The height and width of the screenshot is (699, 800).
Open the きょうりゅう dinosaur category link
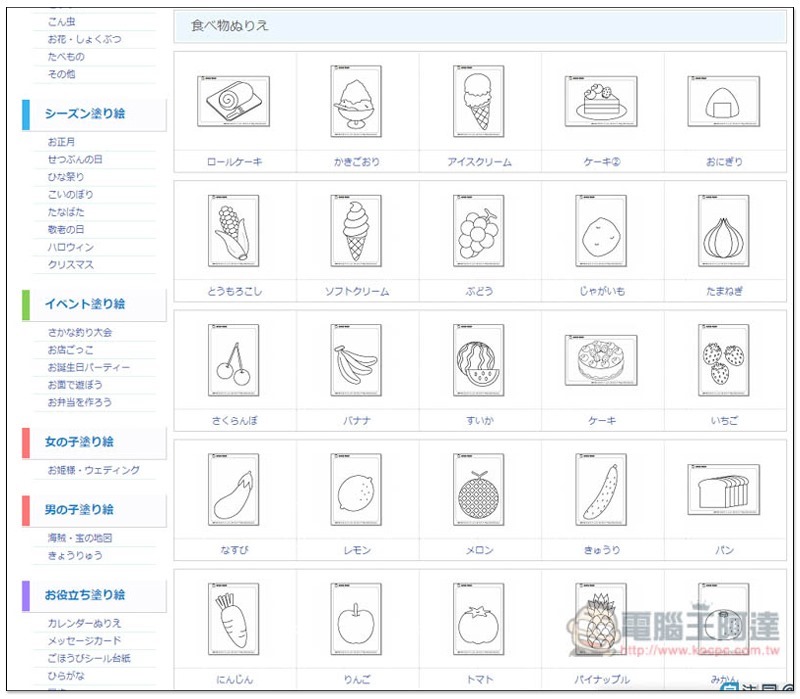[75, 555]
